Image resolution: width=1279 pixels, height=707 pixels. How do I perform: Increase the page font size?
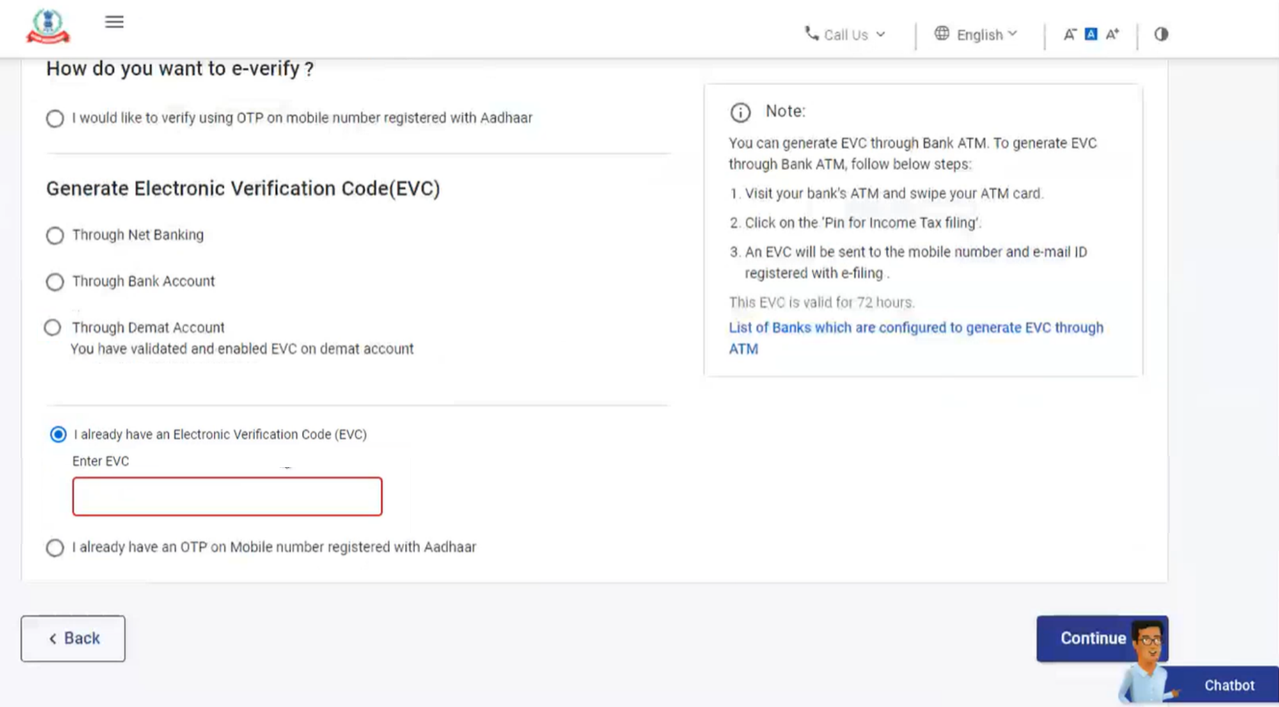pyautogui.click(x=1113, y=34)
